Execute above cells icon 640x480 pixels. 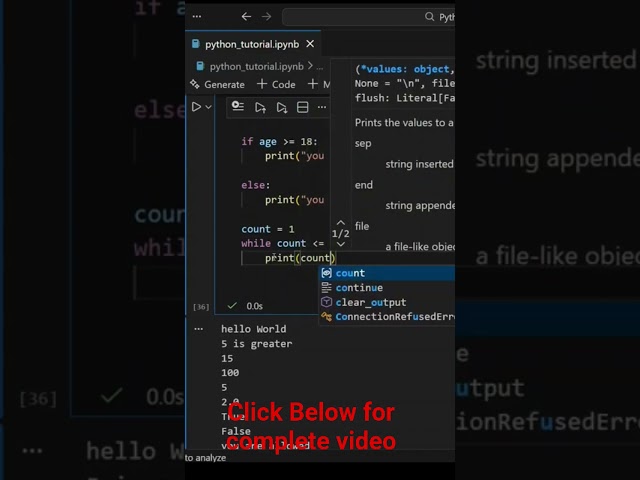[x=260, y=107]
